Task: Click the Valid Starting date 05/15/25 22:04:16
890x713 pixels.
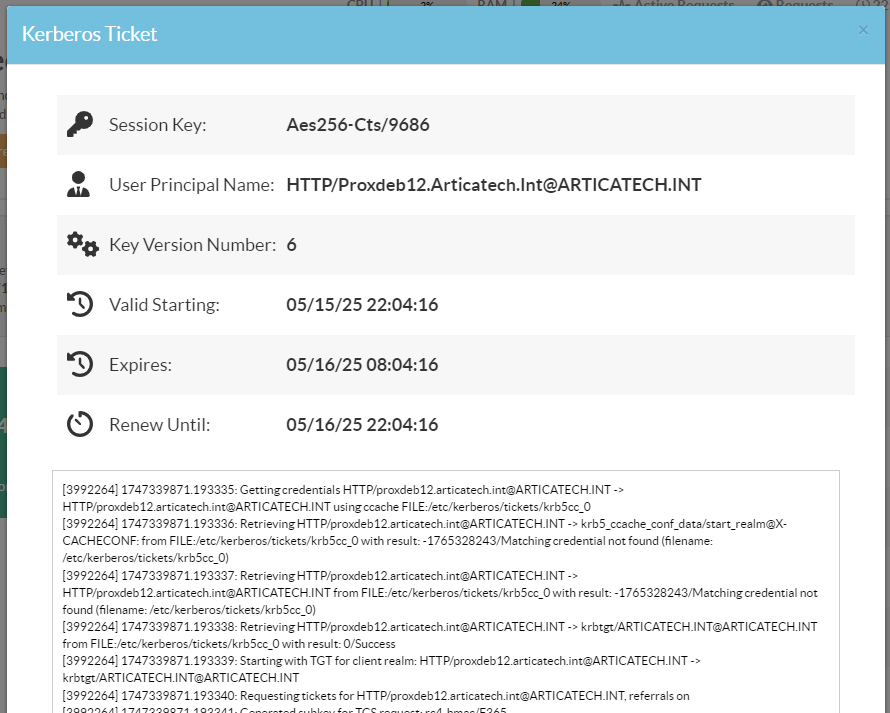Action: 361,305
